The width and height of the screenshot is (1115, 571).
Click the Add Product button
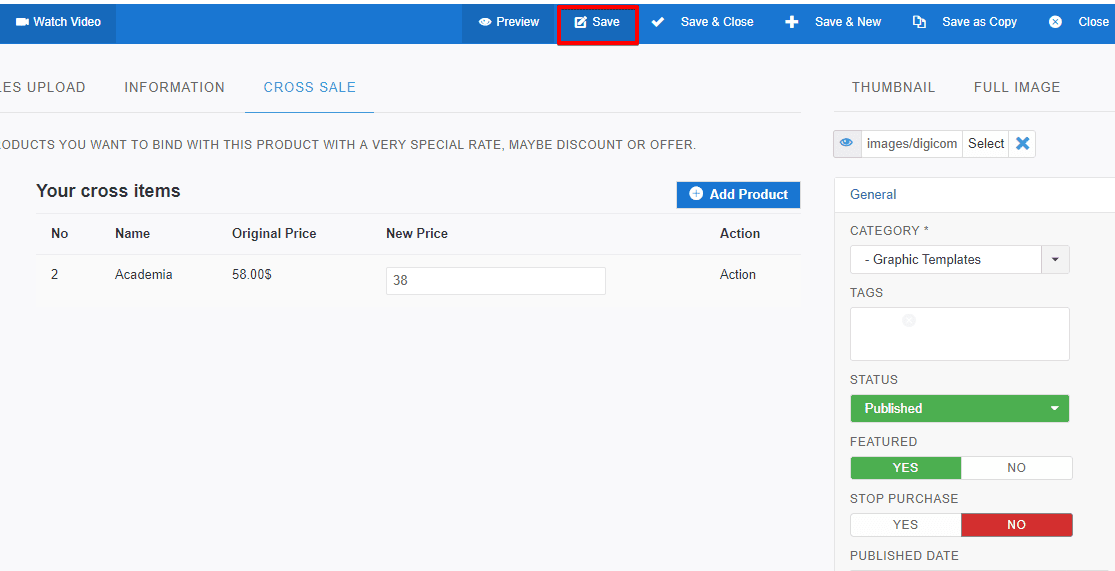coord(738,195)
